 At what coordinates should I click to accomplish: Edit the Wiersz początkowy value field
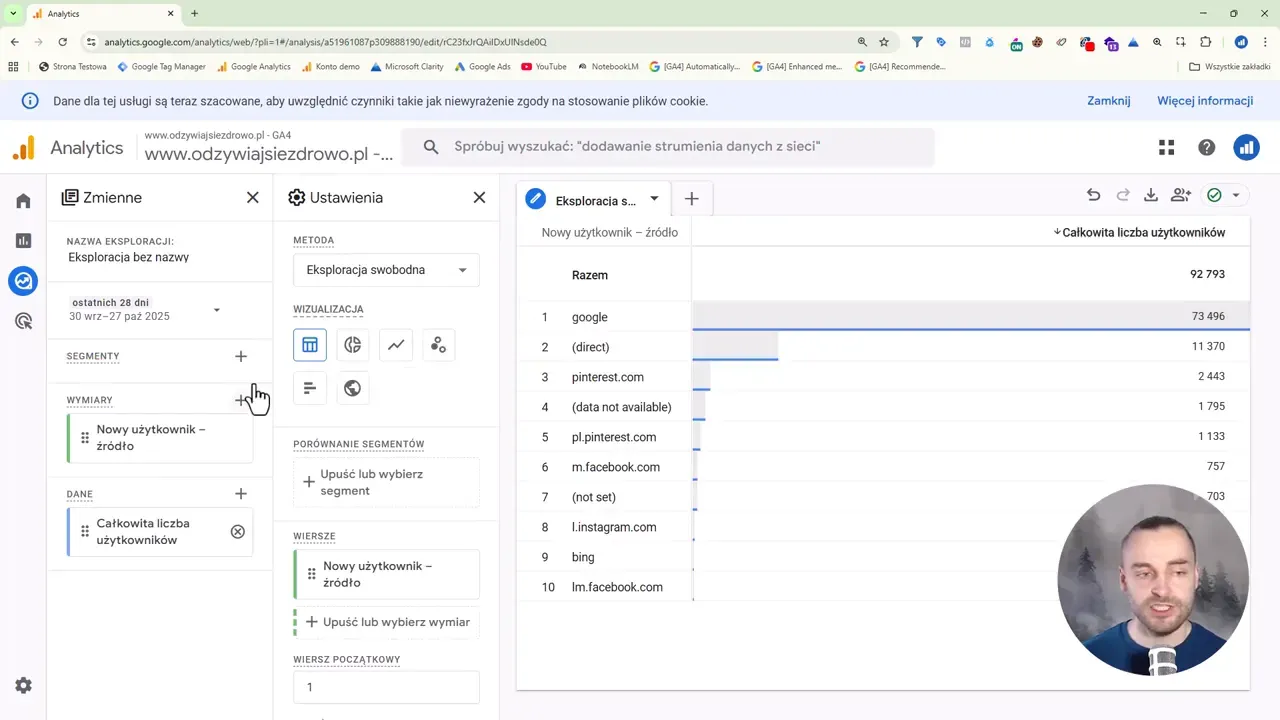point(386,687)
